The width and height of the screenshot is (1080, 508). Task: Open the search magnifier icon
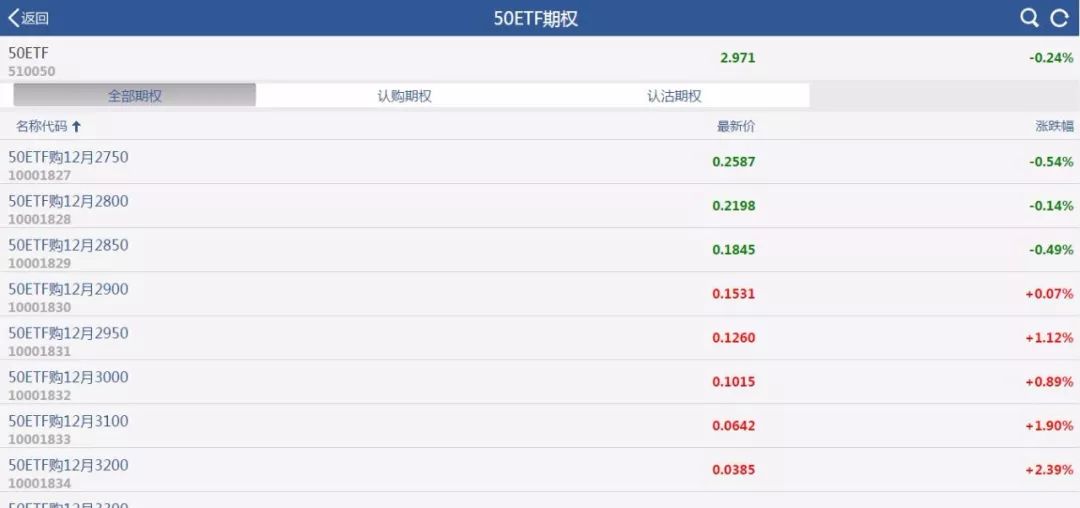coord(1029,18)
